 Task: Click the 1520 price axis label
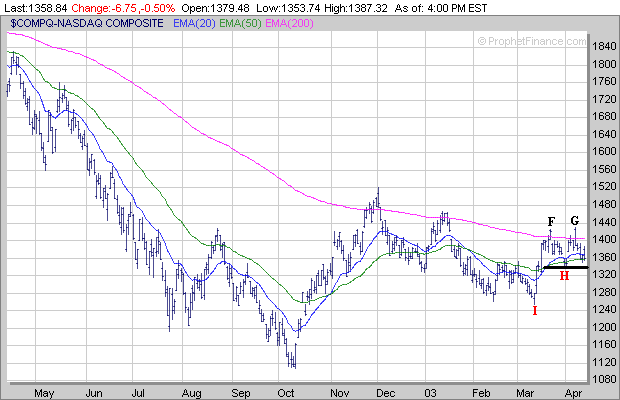604,187
